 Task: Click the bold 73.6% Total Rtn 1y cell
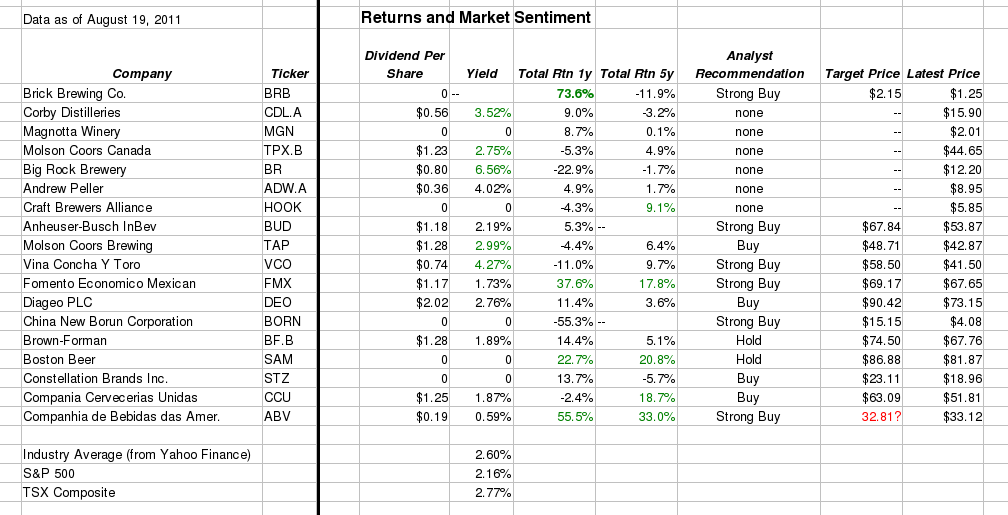coord(575,93)
